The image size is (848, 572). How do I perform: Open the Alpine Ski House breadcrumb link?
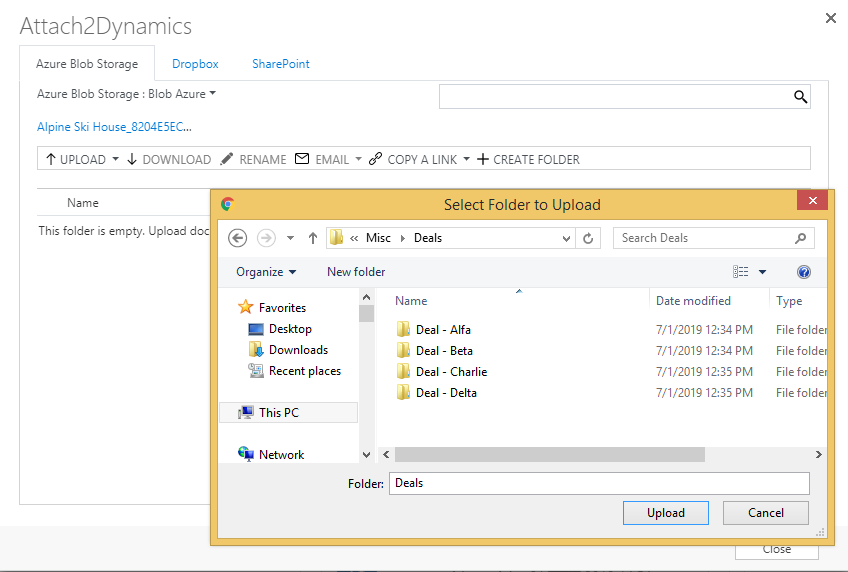tap(114, 127)
